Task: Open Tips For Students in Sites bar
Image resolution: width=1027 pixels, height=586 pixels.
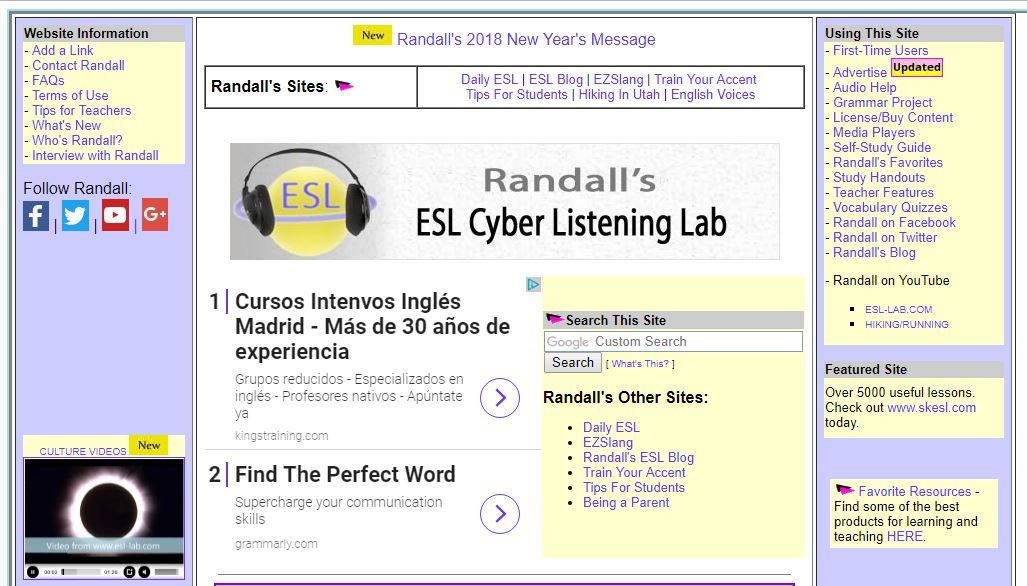Action: (x=517, y=94)
